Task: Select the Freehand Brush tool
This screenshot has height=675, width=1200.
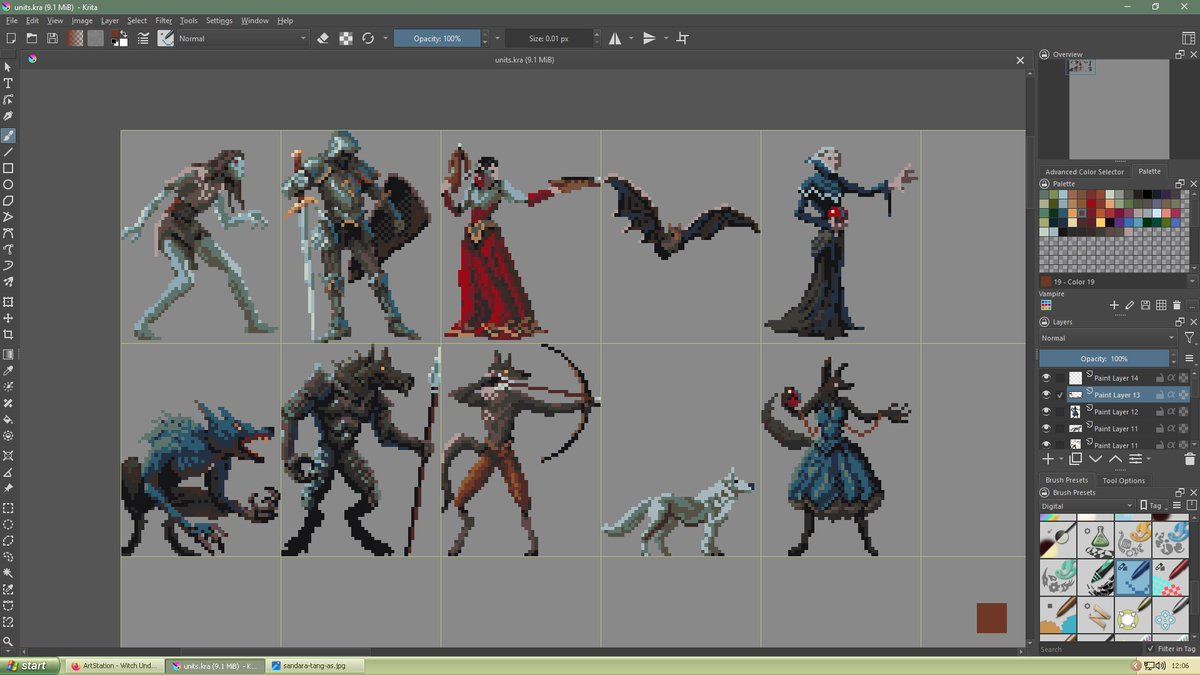Action: point(8,135)
